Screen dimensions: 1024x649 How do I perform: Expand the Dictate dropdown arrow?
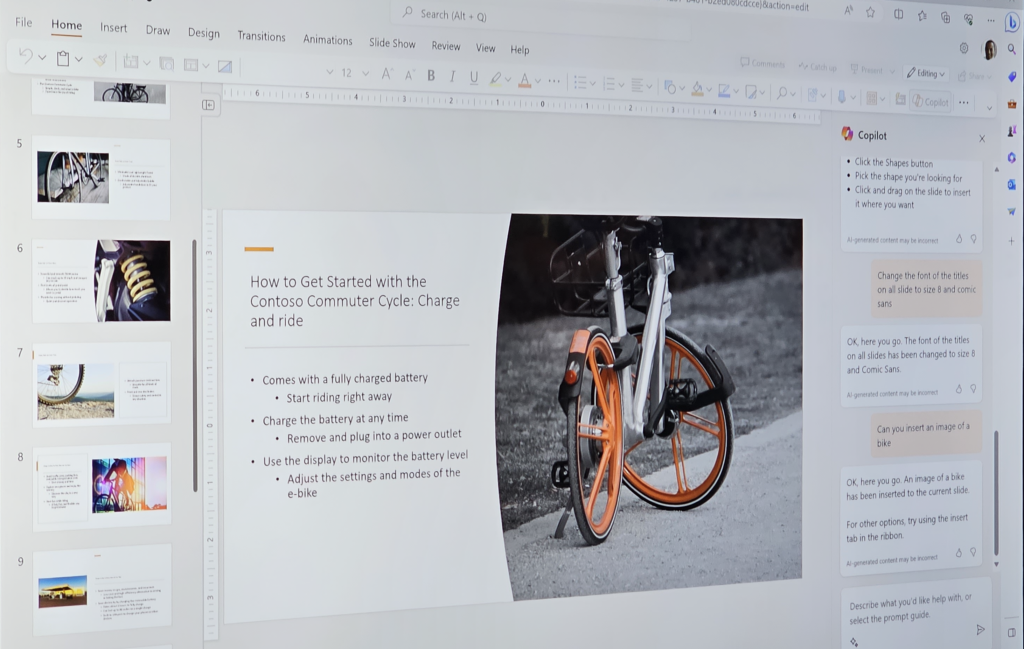pyautogui.click(x=854, y=97)
